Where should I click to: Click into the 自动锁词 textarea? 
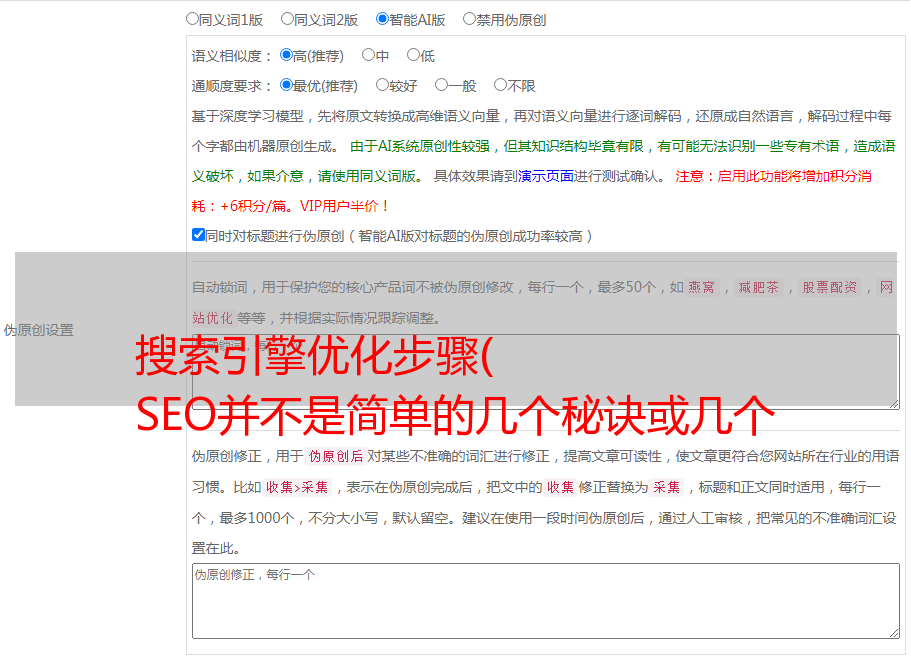tap(546, 372)
